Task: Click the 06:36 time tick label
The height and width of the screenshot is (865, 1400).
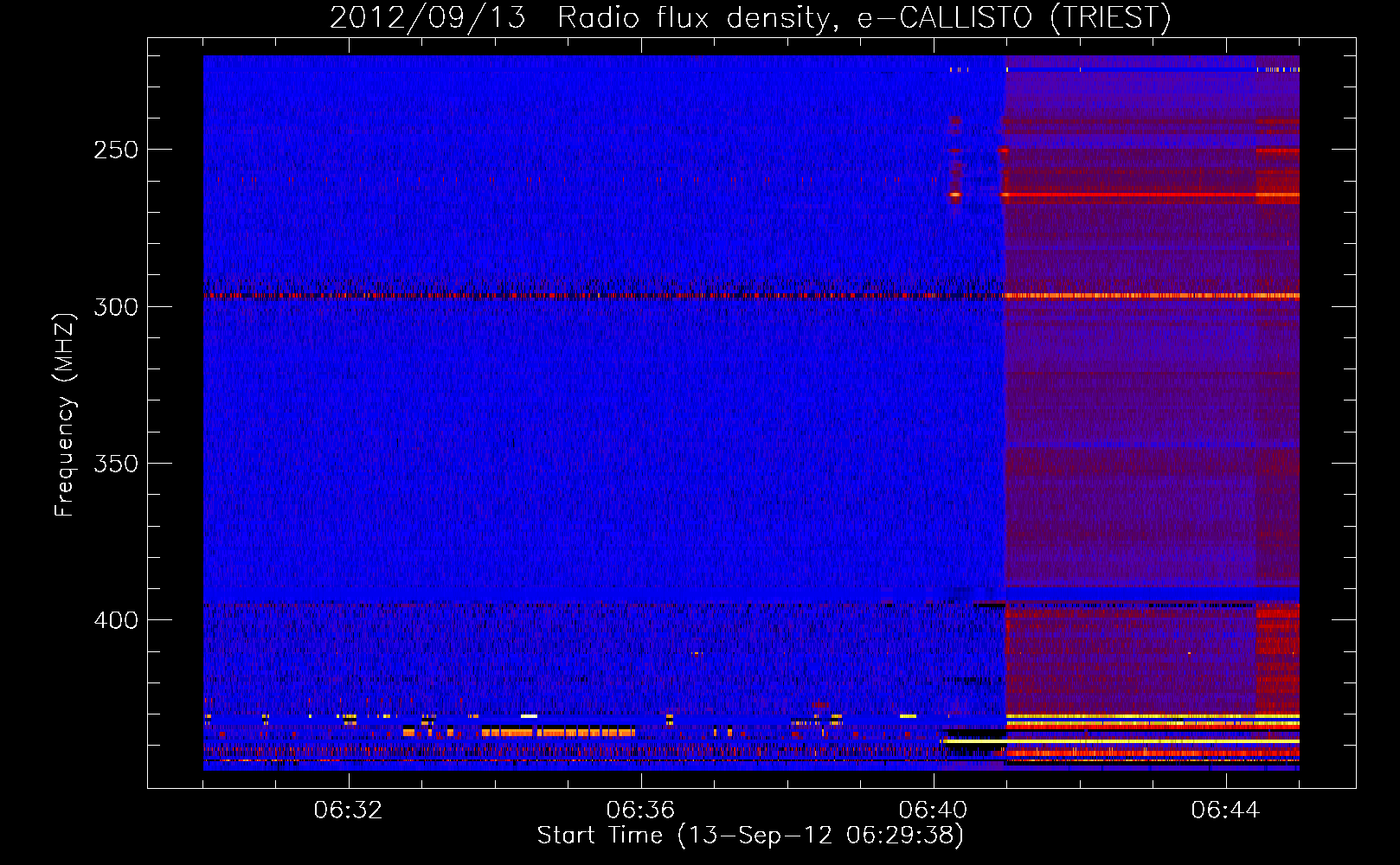Action: click(640, 811)
